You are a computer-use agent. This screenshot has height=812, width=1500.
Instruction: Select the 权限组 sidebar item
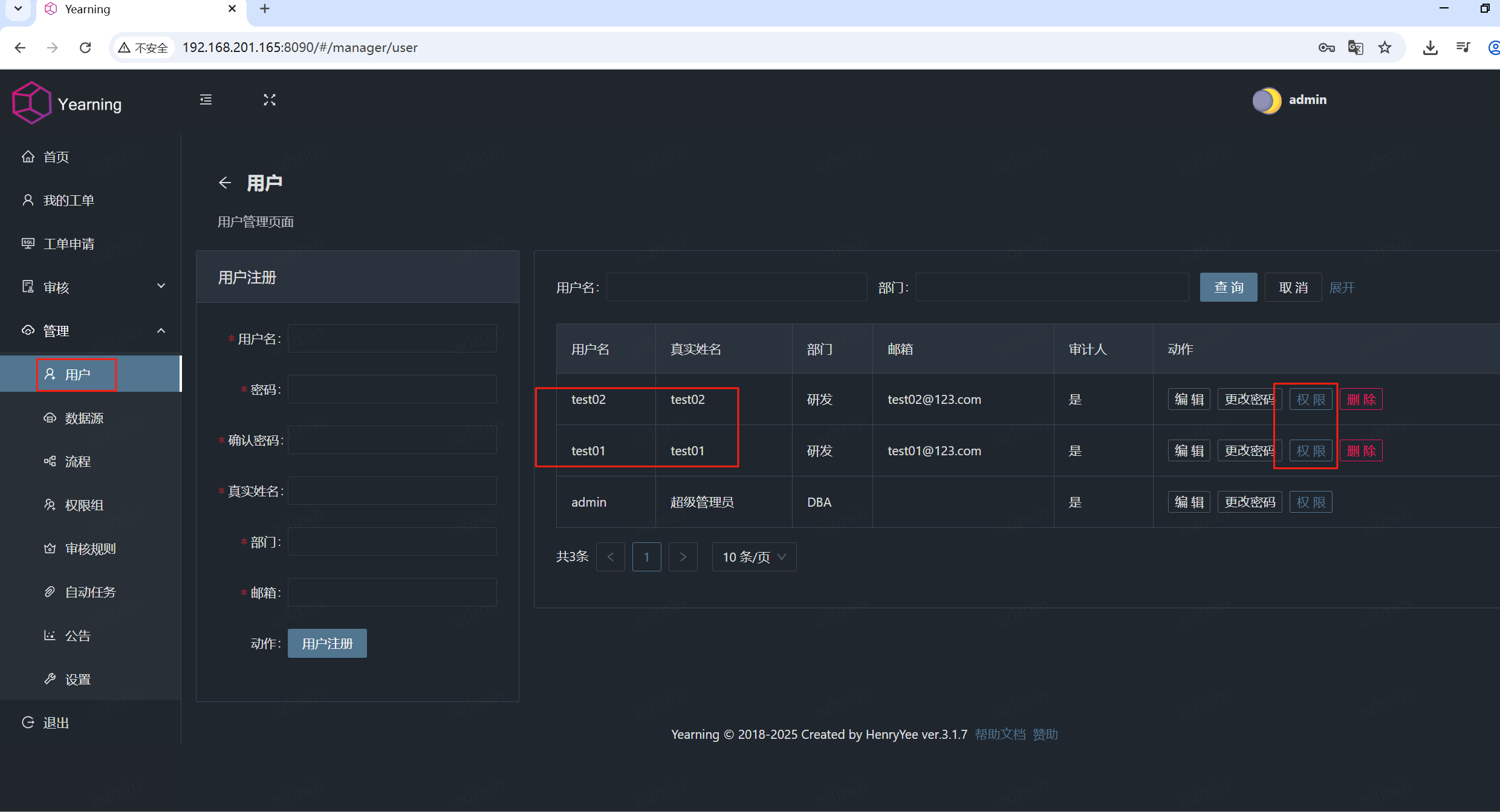click(x=84, y=505)
